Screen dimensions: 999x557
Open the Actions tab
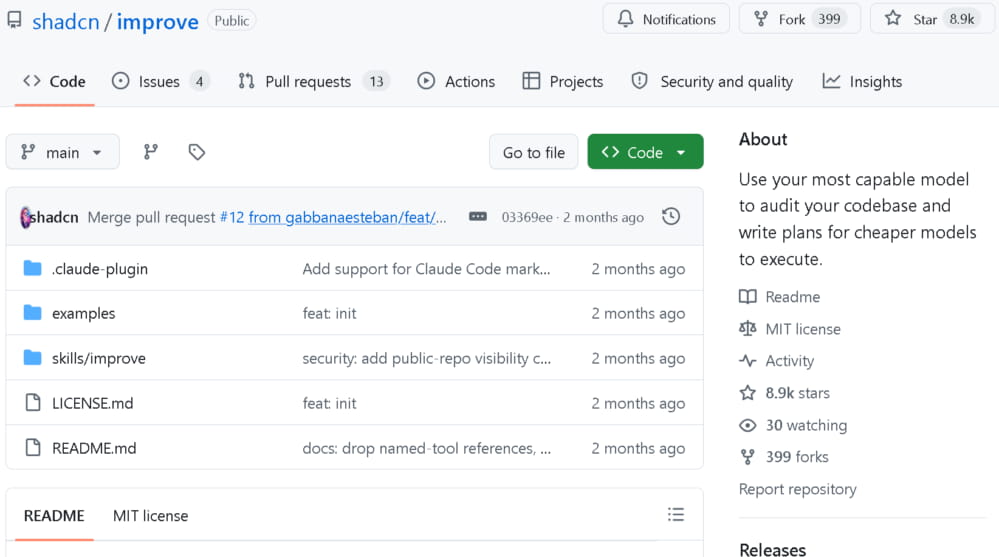[456, 82]
